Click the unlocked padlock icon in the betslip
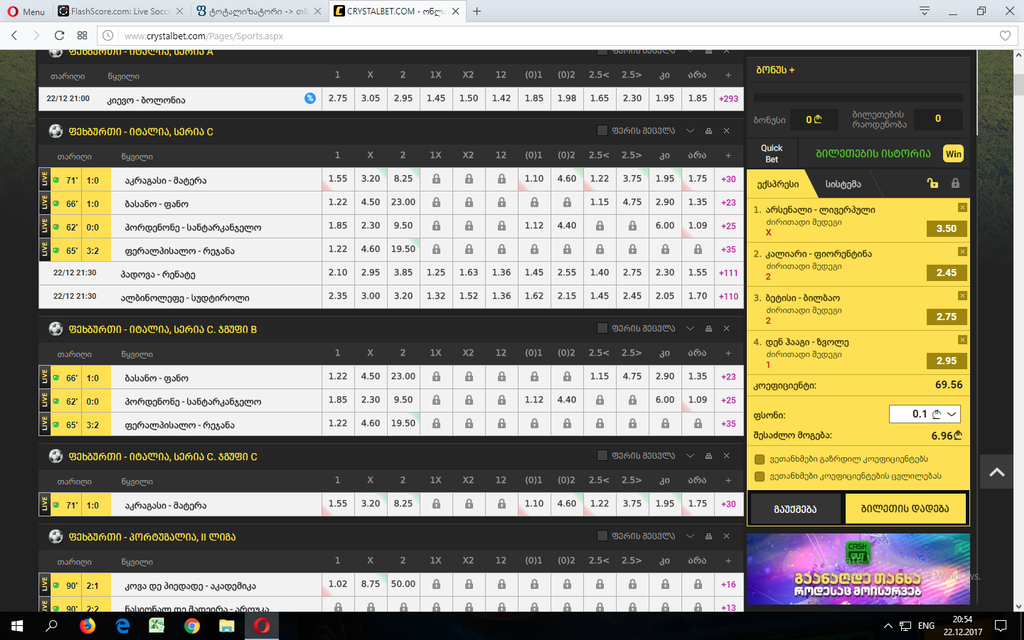 [x=932, y=183]
